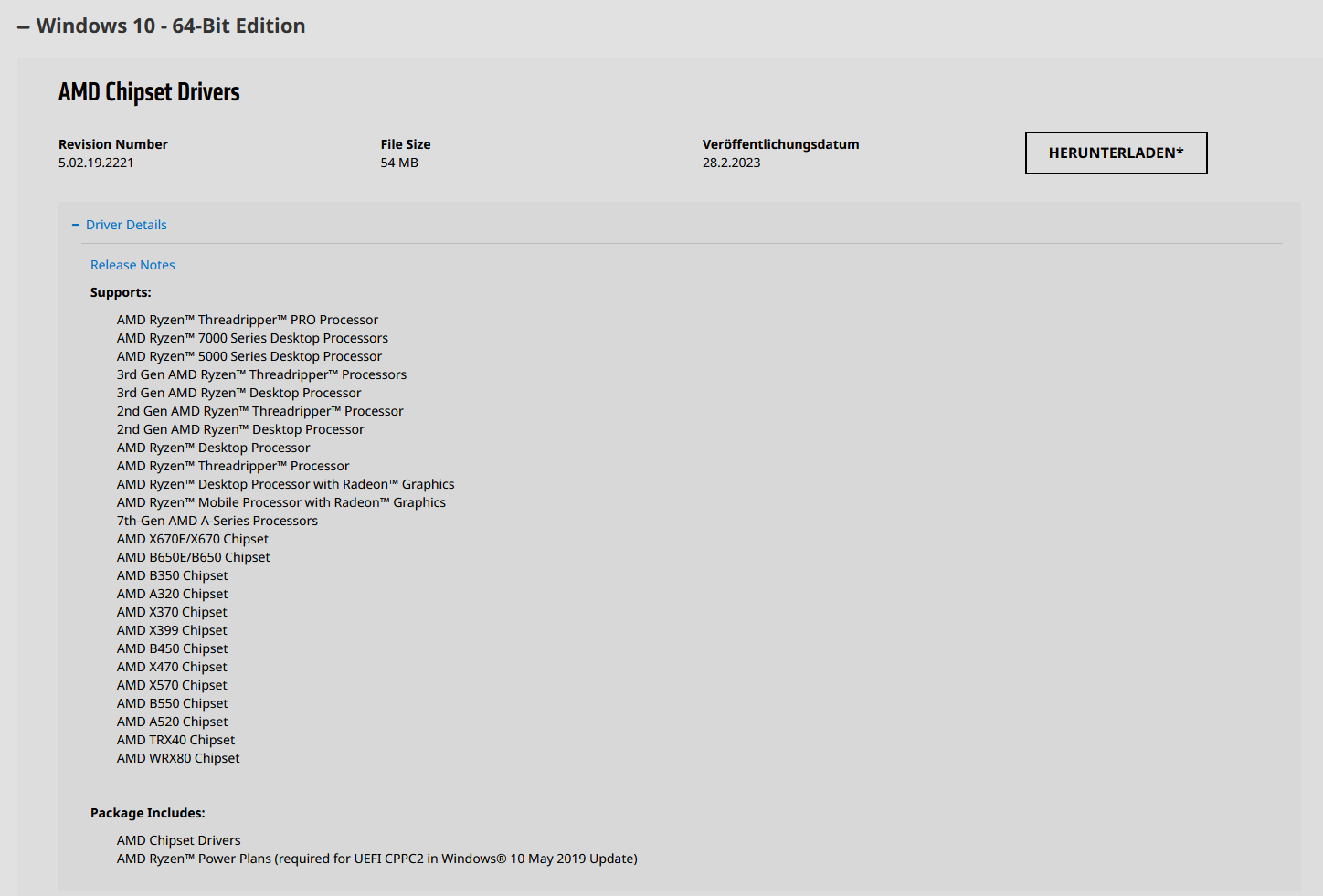The image size is (1323, 896).
Task: Select AMD B350 Chipset entry
Action: pos(173,575)
